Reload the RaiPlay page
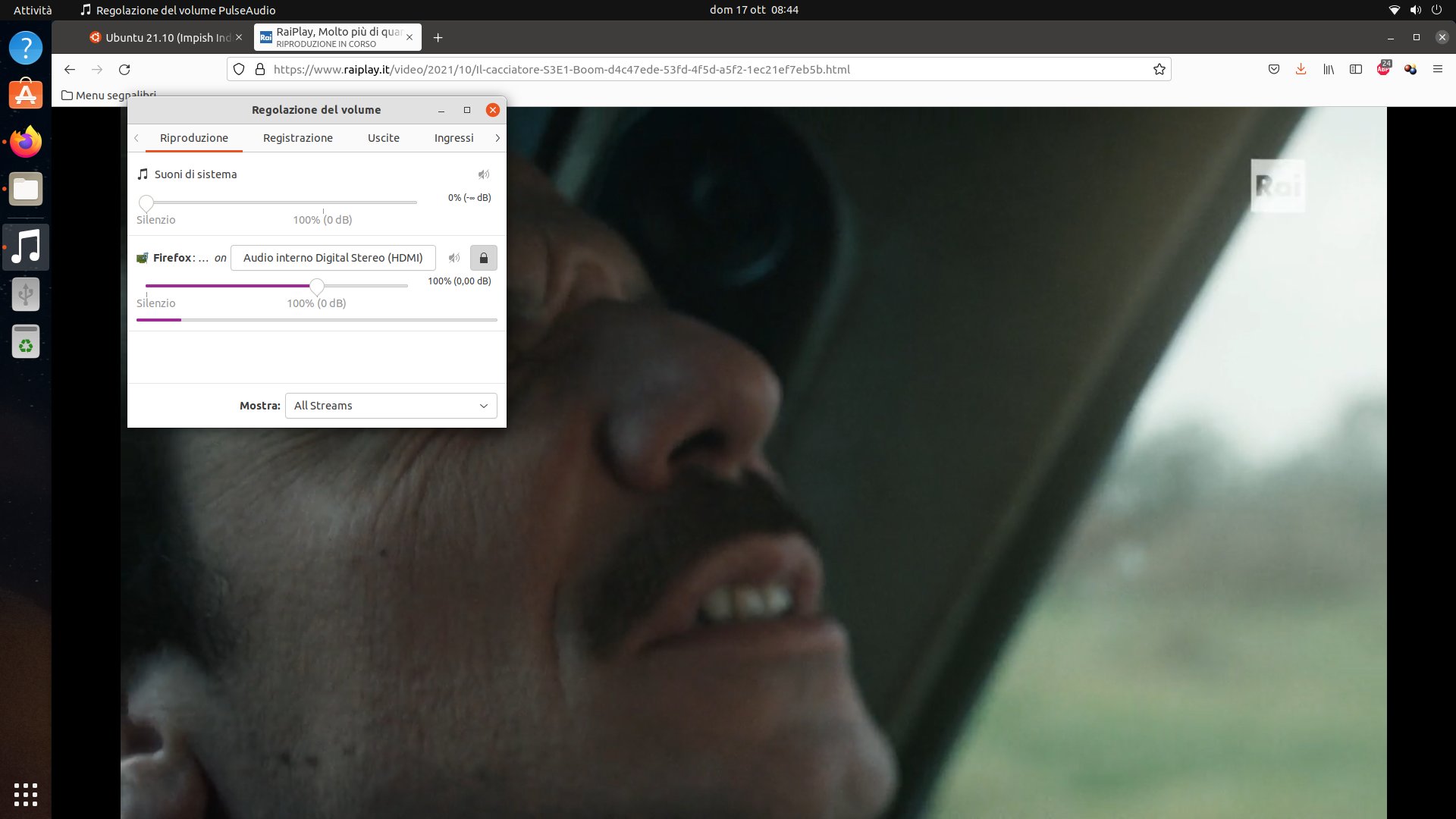This screenshot has height=819, width=1456. [x=124, y=70]
